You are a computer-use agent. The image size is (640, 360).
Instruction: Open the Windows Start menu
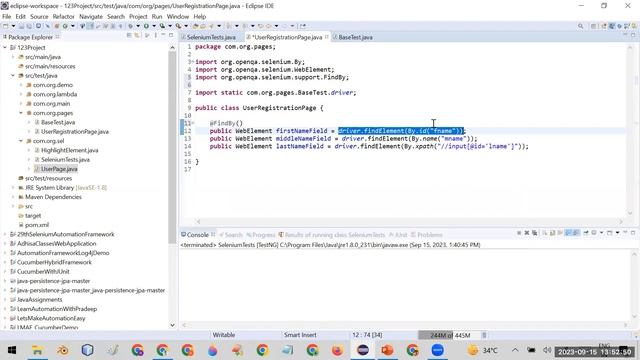click(12, 350)
